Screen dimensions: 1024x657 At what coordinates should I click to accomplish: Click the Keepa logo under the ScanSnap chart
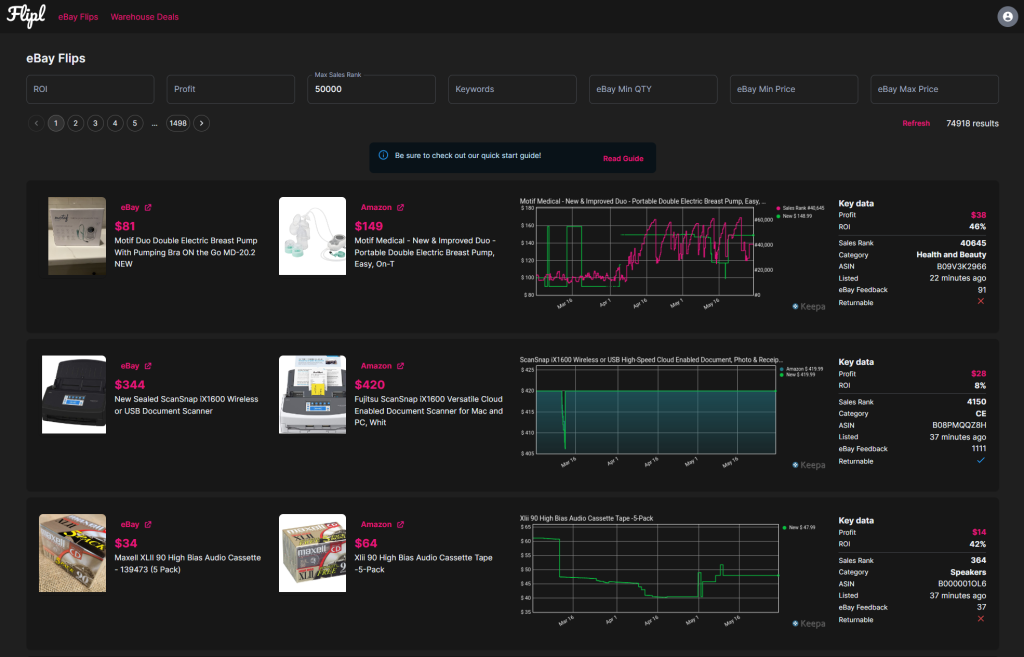pos(808,466)
